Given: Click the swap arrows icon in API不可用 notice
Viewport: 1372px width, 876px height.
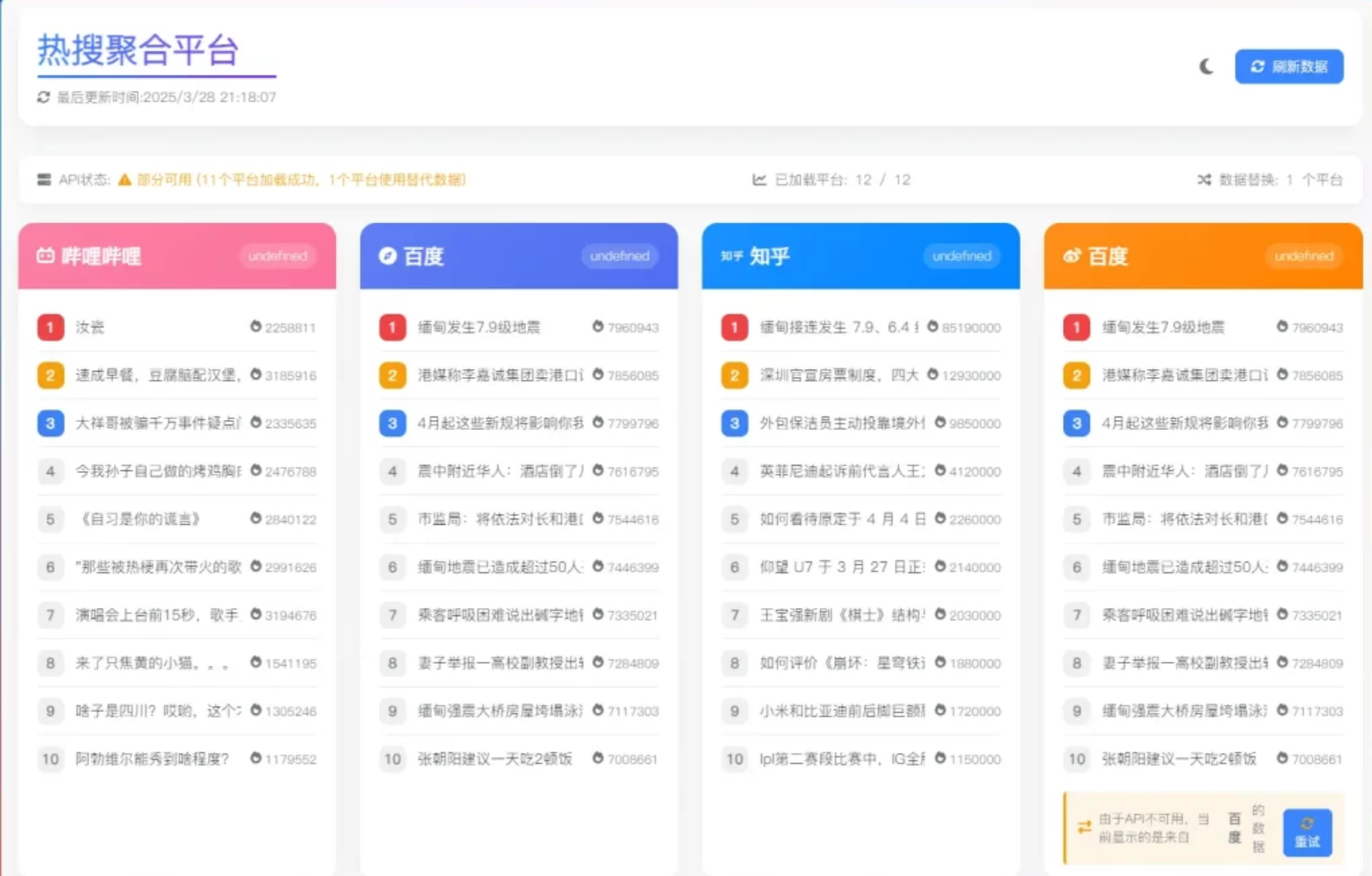Looking at the screenshot, I should click(1084, 827).
